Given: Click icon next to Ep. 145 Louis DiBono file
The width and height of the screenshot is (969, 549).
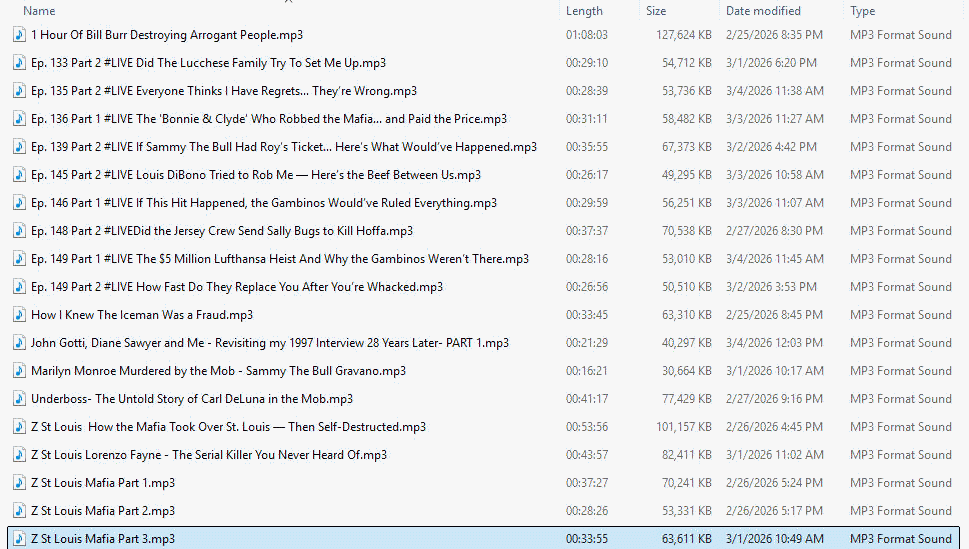Looking at the screenshot, I should pyautogui.click(x=19, y=175).
